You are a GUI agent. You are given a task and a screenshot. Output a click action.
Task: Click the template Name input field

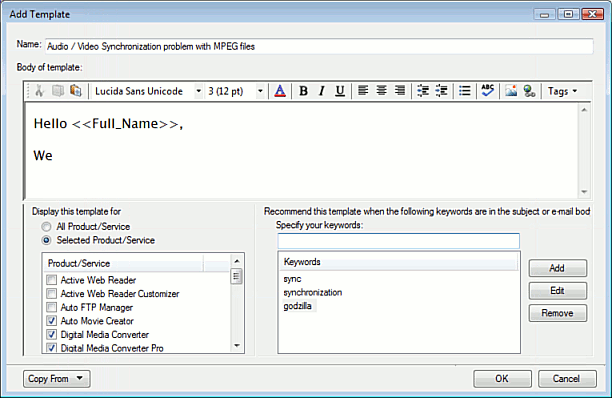(319, 46)
